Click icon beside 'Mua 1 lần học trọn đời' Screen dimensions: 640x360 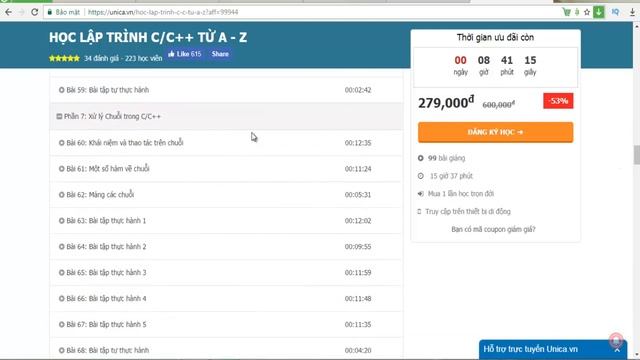pos(420,194)
